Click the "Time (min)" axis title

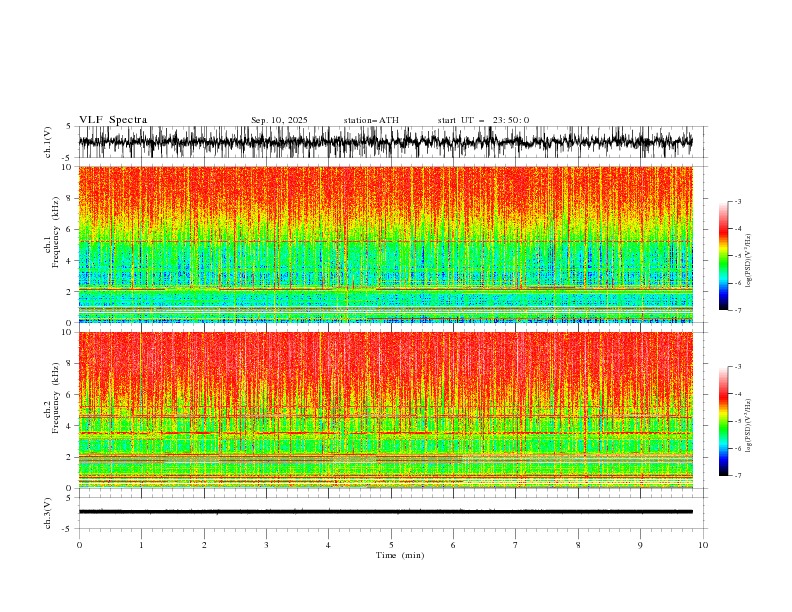[x=400, y=555]
